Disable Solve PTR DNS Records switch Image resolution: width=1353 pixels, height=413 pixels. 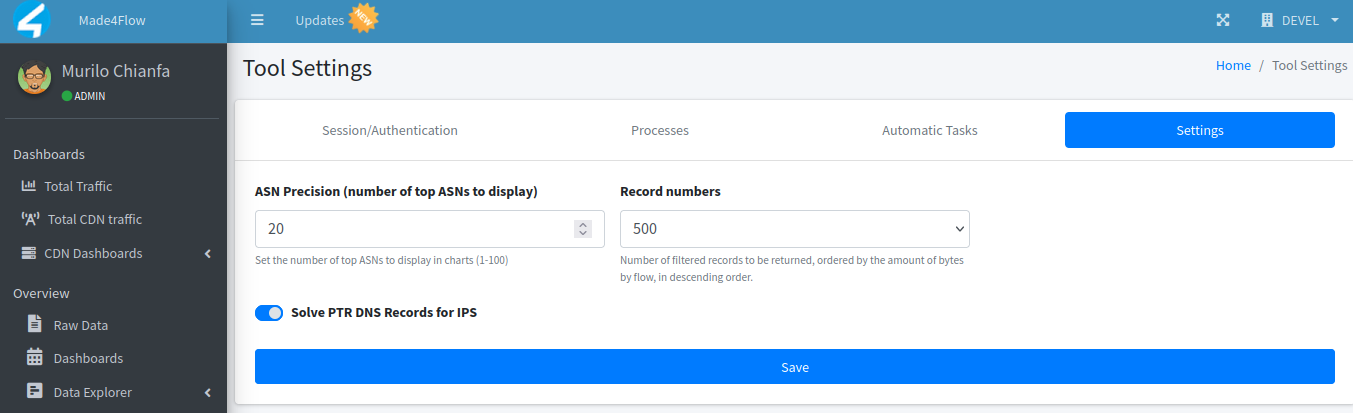coord(269,312)
